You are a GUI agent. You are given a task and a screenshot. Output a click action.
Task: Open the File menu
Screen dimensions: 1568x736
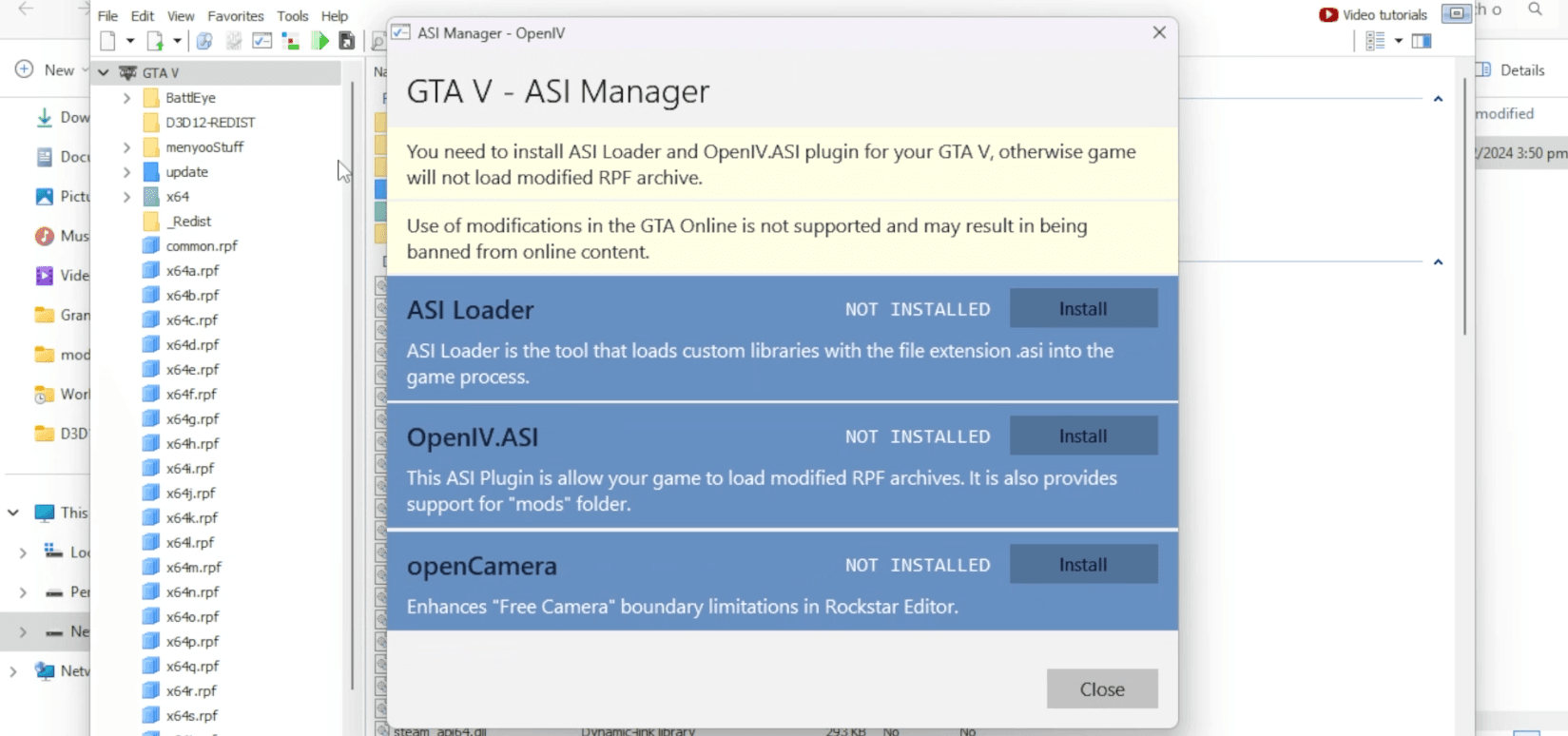tap(107, 16)
